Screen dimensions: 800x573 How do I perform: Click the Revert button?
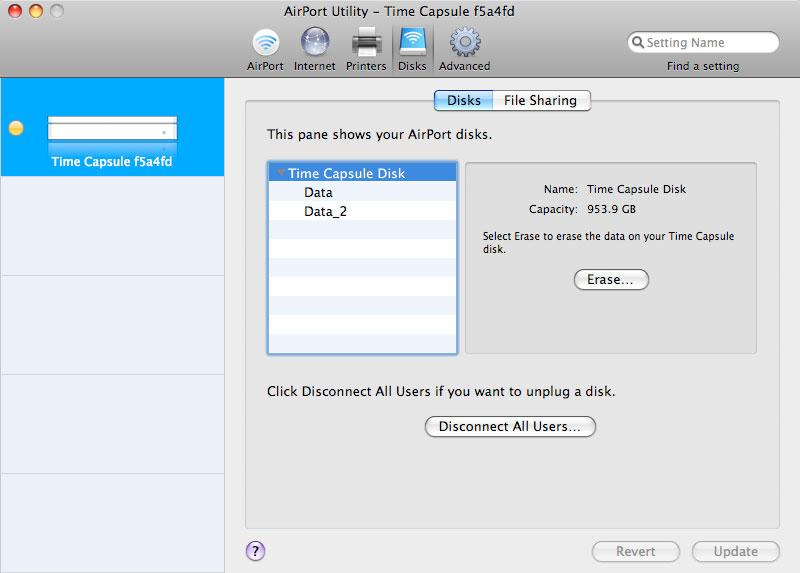[636, 552]
